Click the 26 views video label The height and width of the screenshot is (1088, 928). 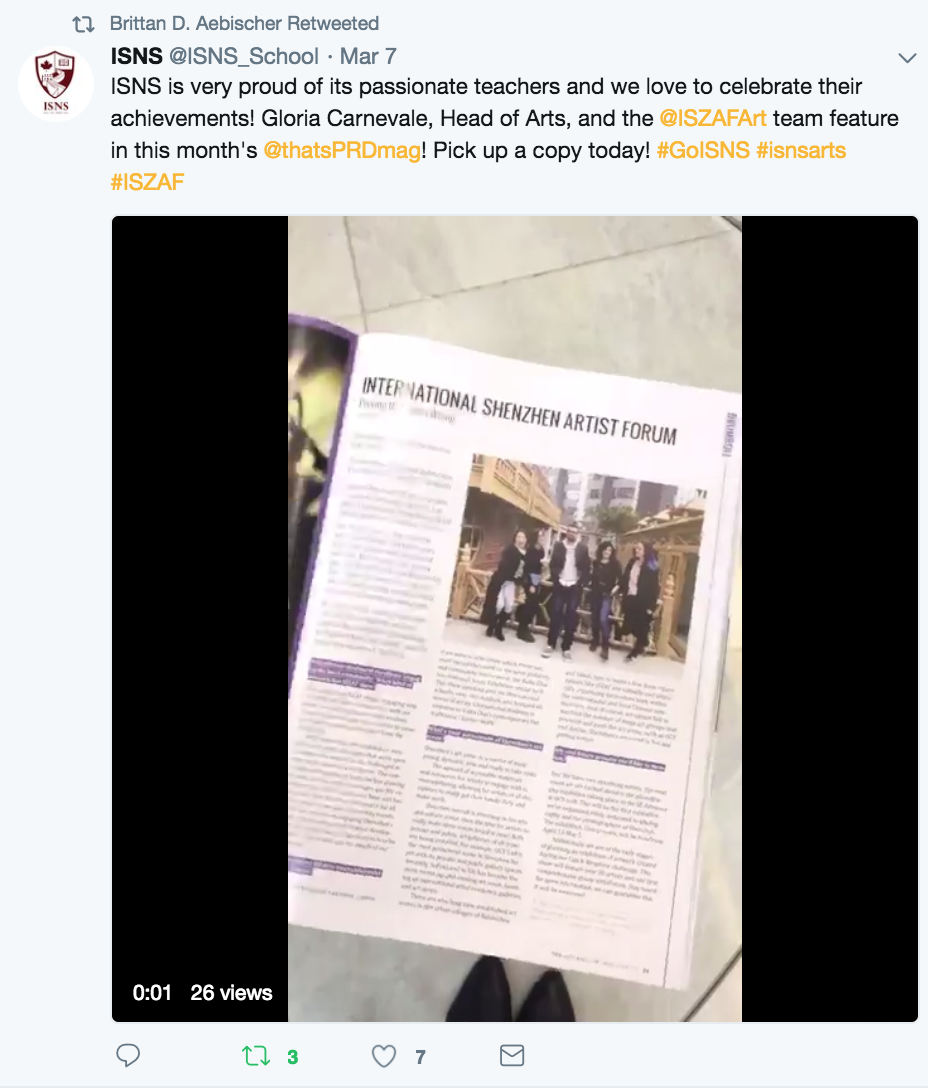coord(231,993)
